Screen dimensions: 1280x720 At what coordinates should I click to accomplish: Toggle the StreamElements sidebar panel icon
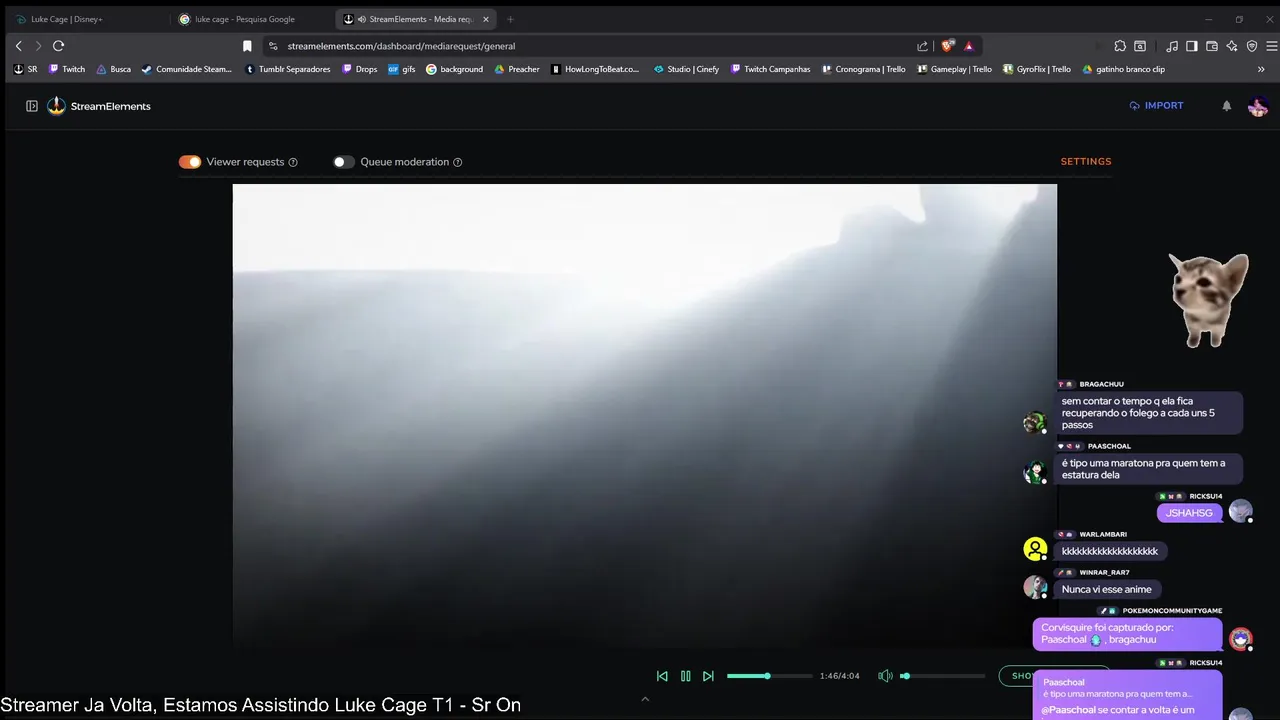32,106
